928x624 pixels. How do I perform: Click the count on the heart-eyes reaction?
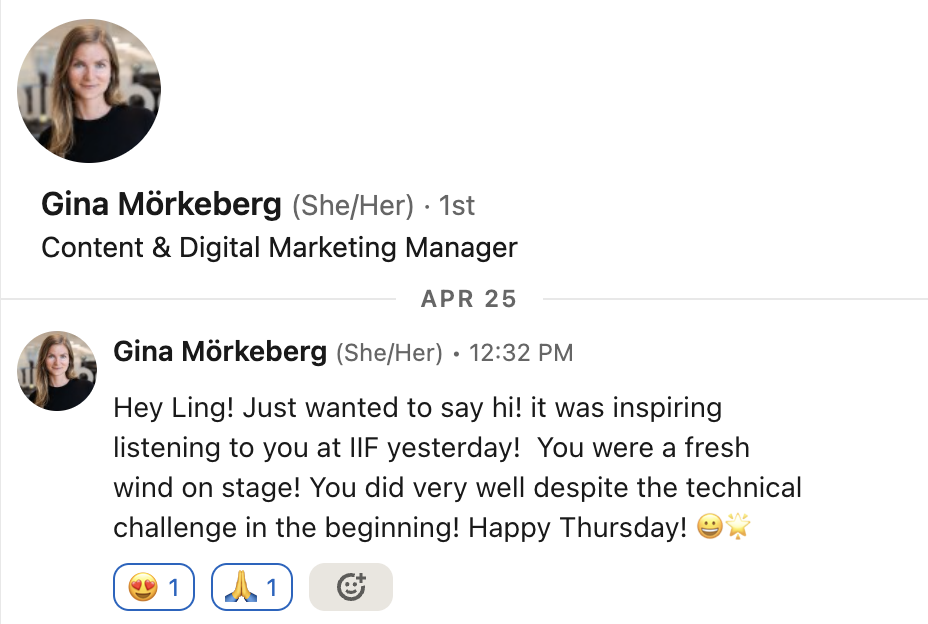(x=174, y=588)
